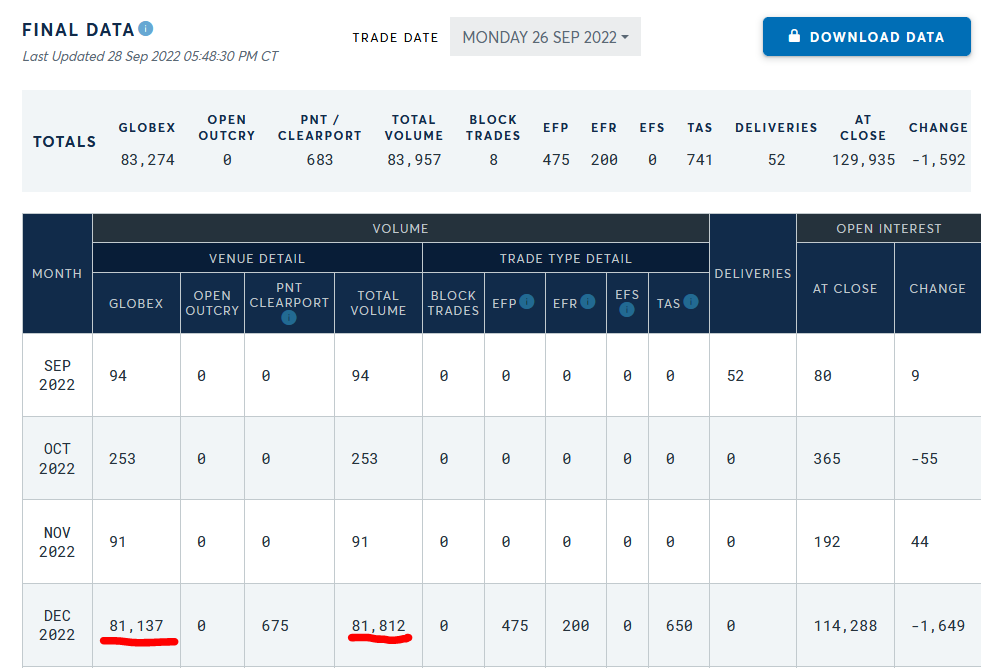The height and width of the screenshot is (668, 981).
Task: Click the Totals Change value -1,592
Action: (x=938, y=160)
